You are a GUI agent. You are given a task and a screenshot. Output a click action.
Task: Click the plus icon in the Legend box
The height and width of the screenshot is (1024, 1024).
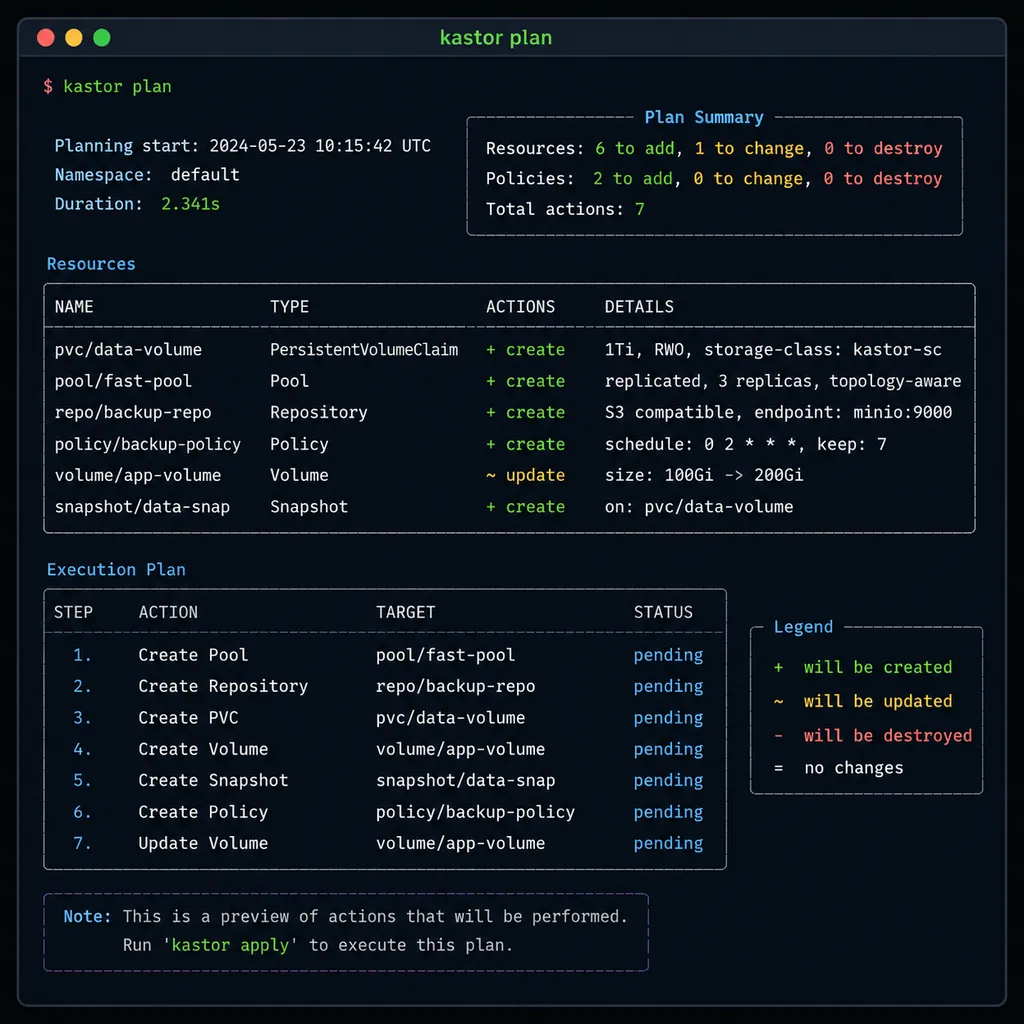[778, 667]
